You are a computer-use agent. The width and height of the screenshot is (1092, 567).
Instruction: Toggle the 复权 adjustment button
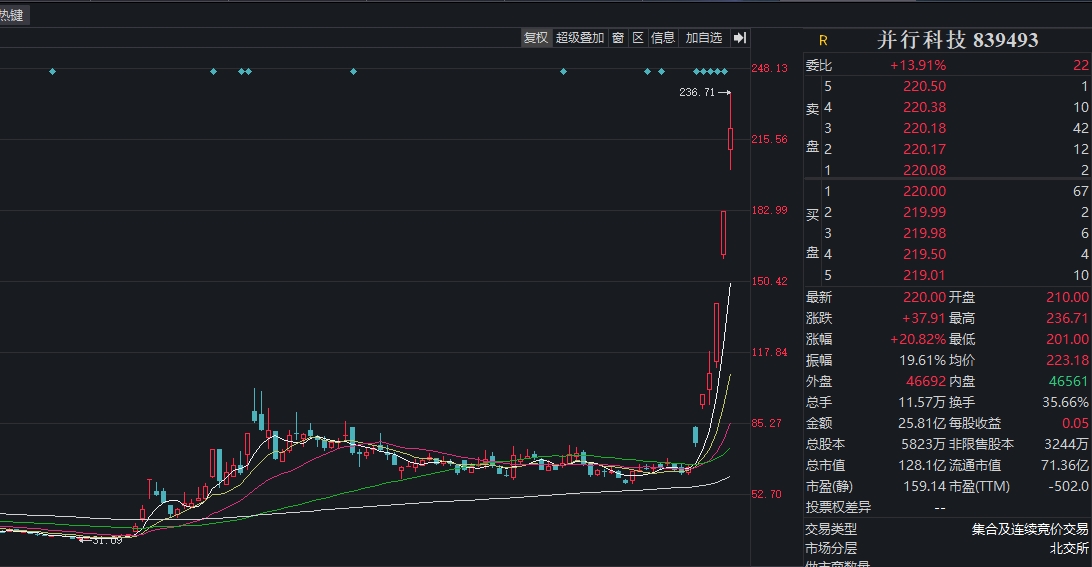536,38
